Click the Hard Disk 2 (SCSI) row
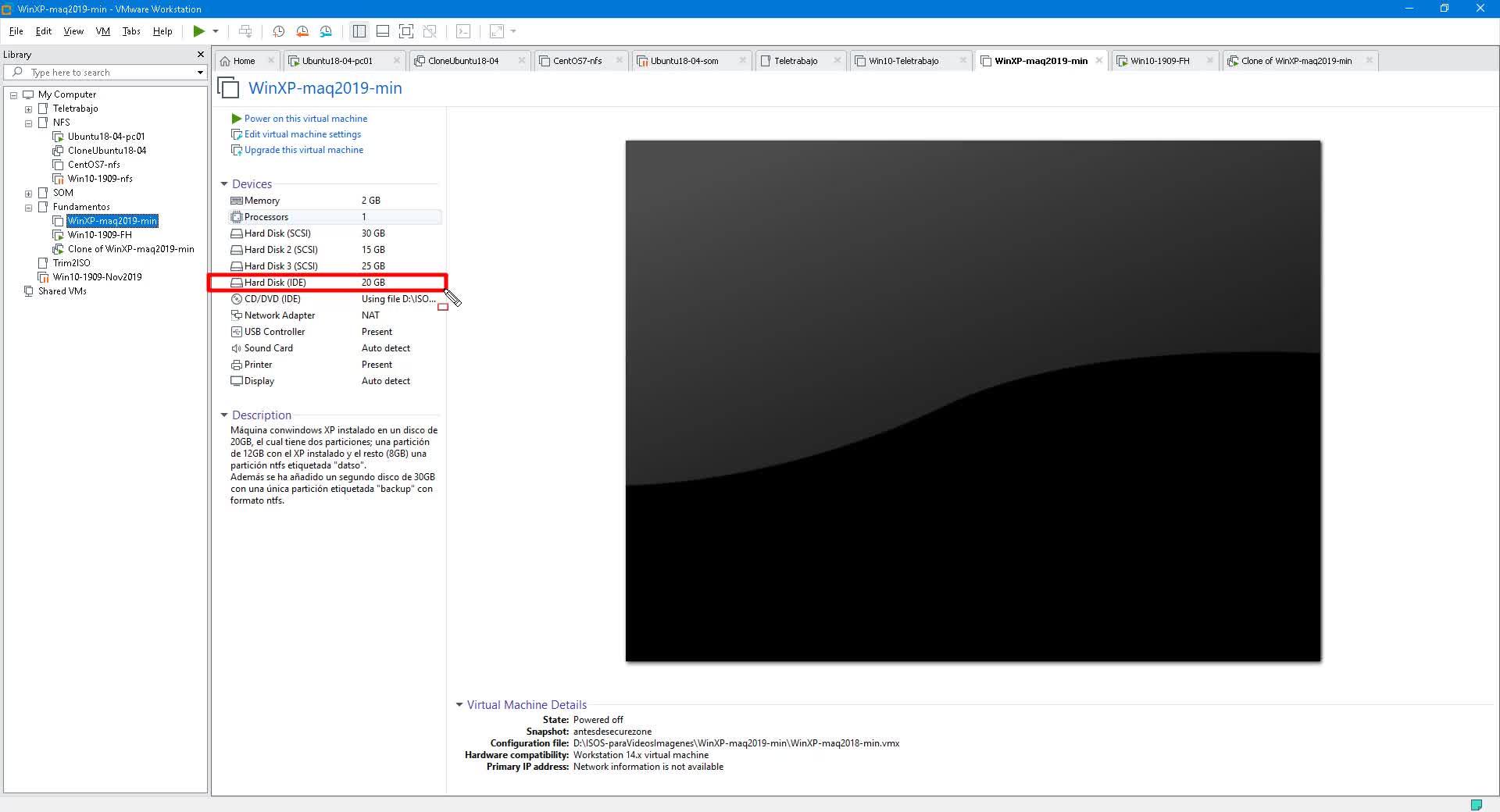The image size is (1500, 812). pos(335,250)
